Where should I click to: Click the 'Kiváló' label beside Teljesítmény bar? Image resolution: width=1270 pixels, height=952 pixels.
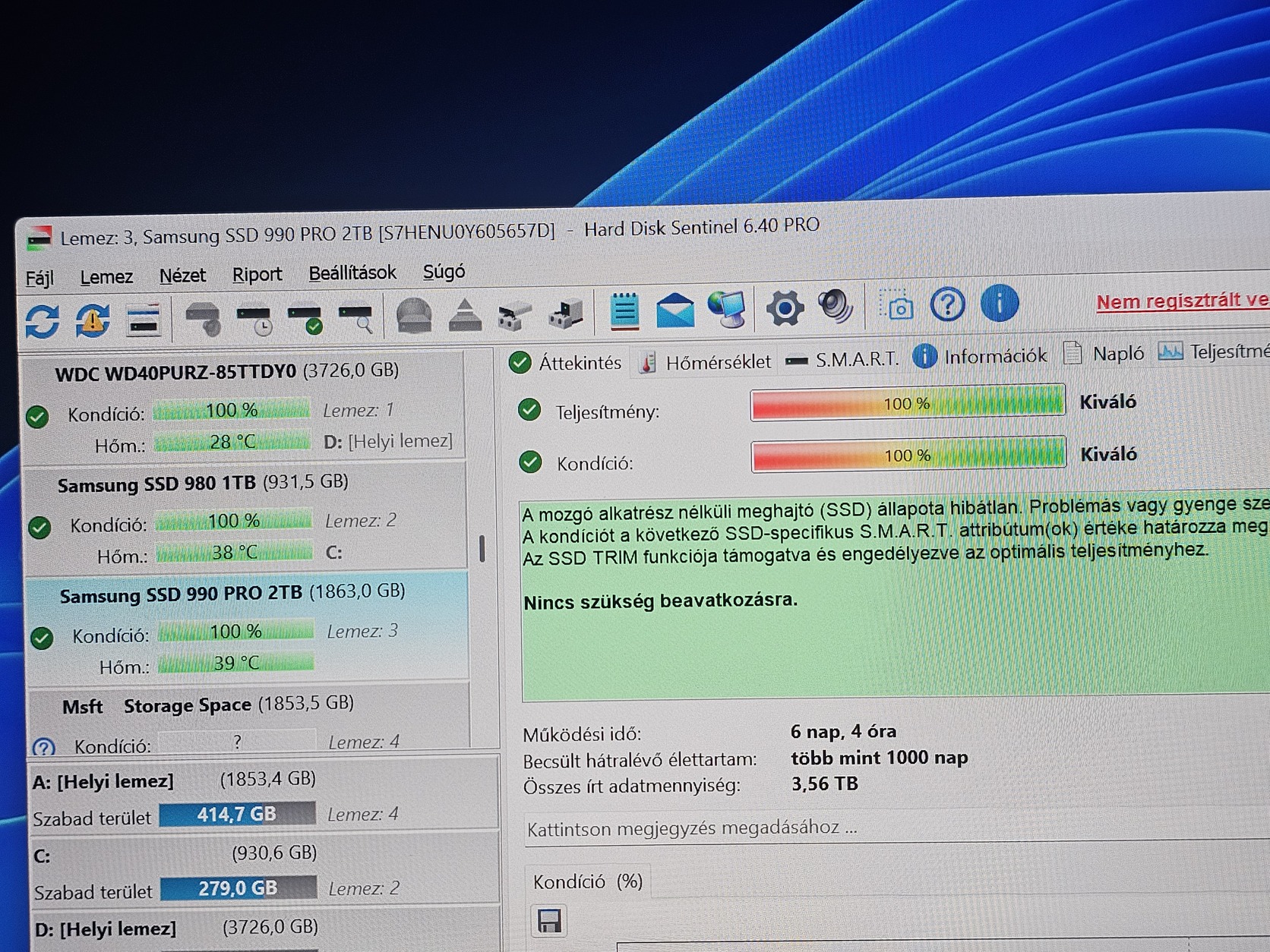[x=1107, y=402]
